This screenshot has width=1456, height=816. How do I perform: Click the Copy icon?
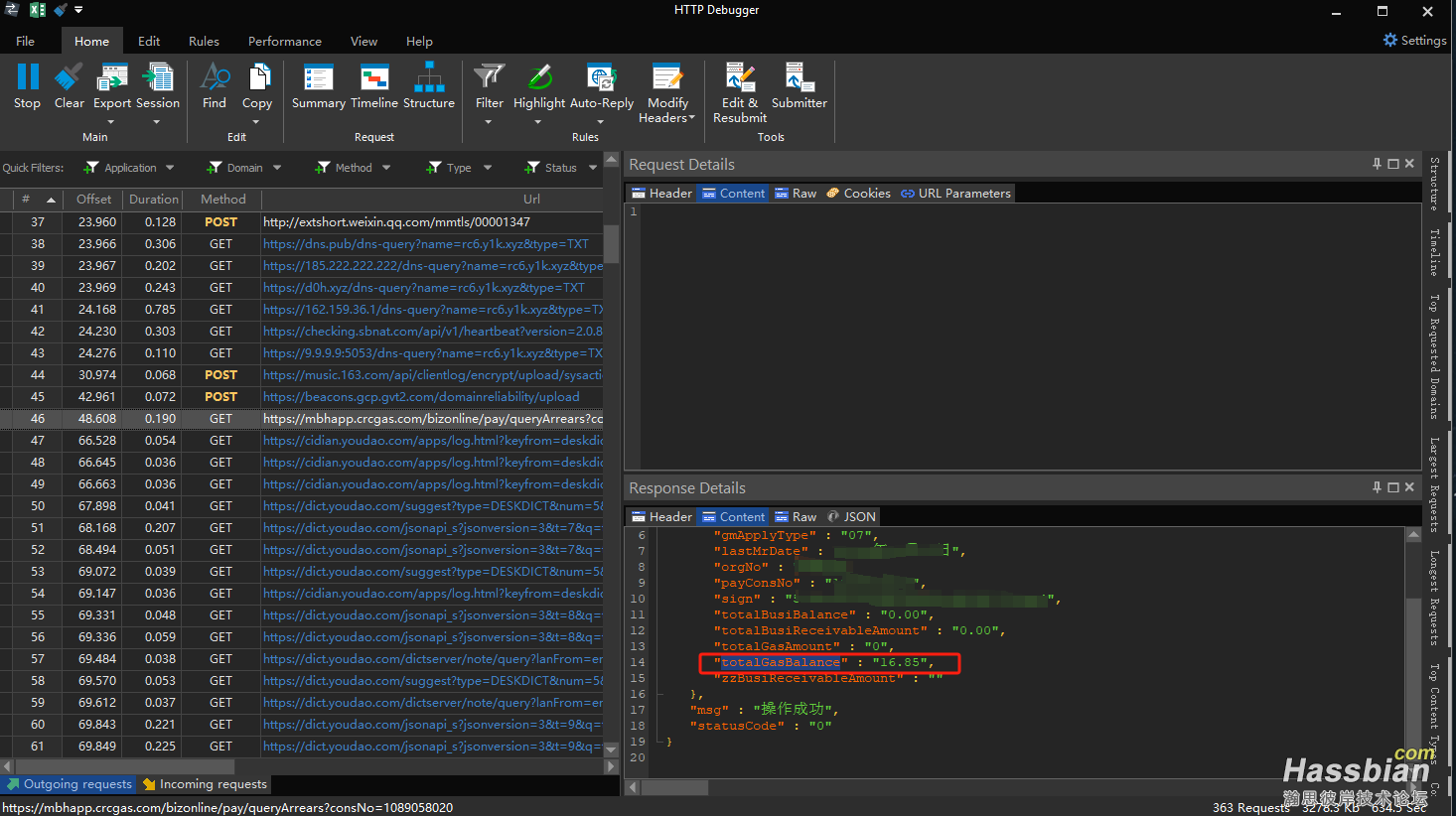click(x=259, y=76)
